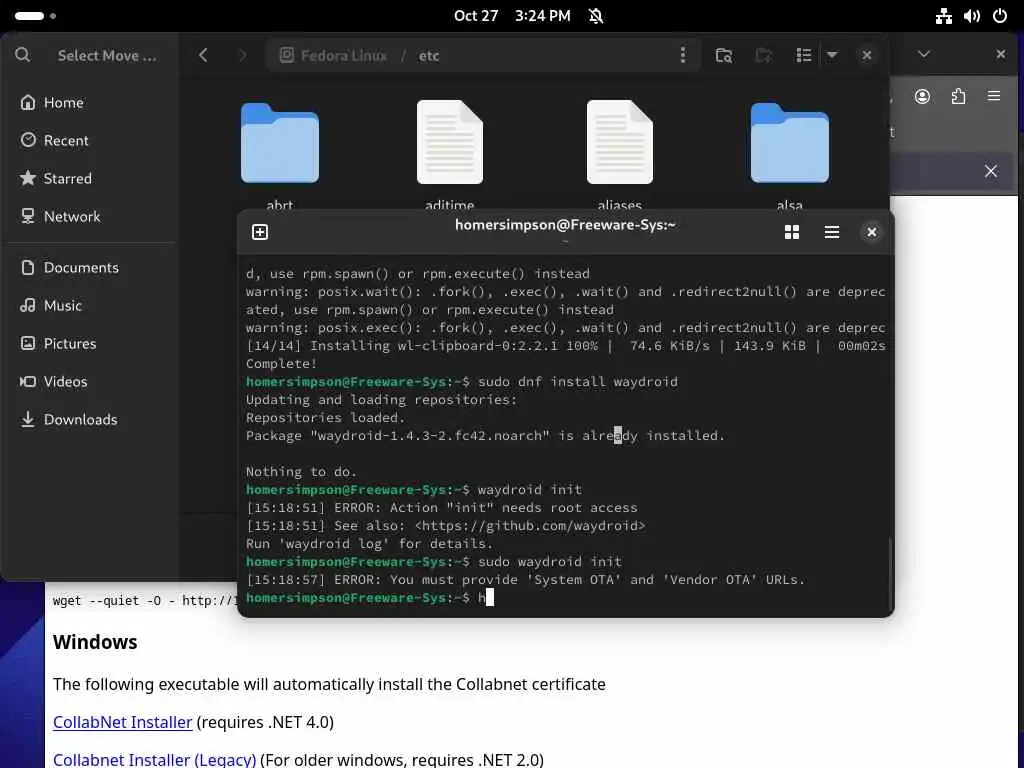Open the terminal hamburger main menu
Viewport: 1024px width, 768px height.
[x=831, y=232]
